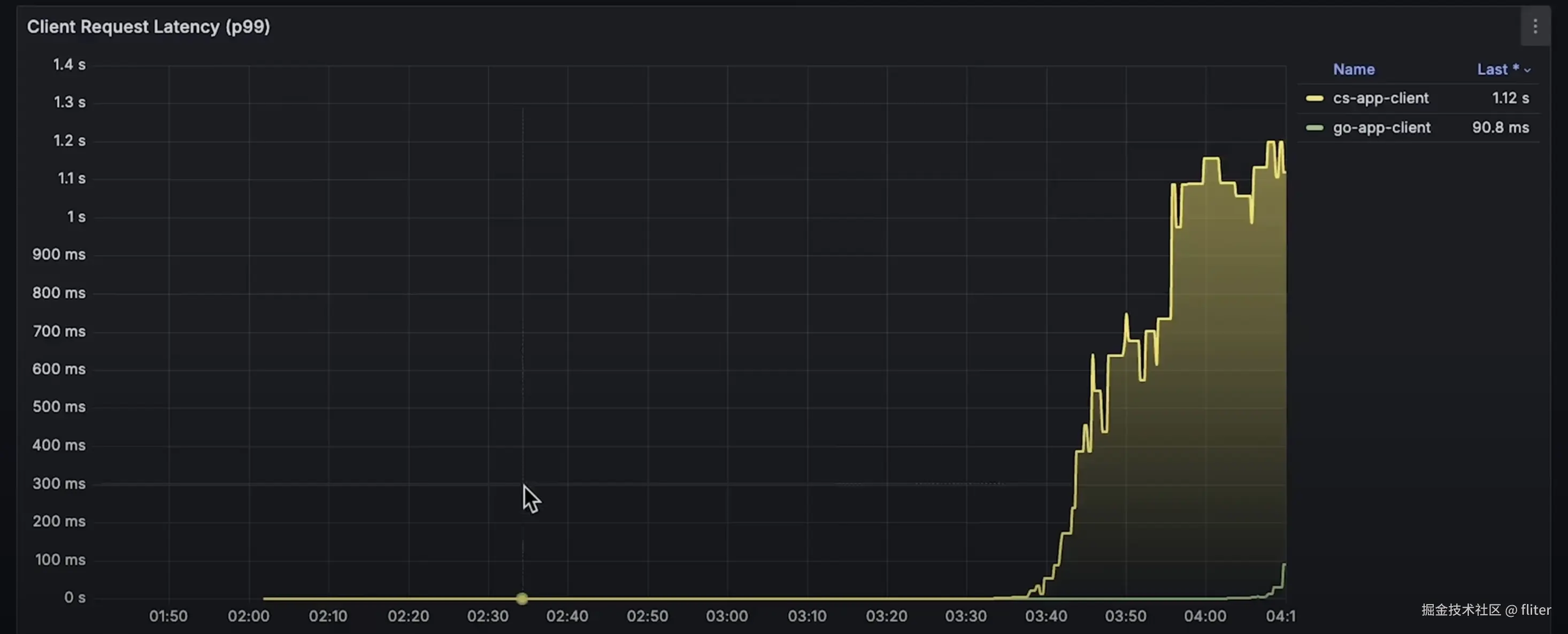Click the 500 ms y-axis label
The width and height of the screenshot is (1568, 634).
click(x=59, y=406)
